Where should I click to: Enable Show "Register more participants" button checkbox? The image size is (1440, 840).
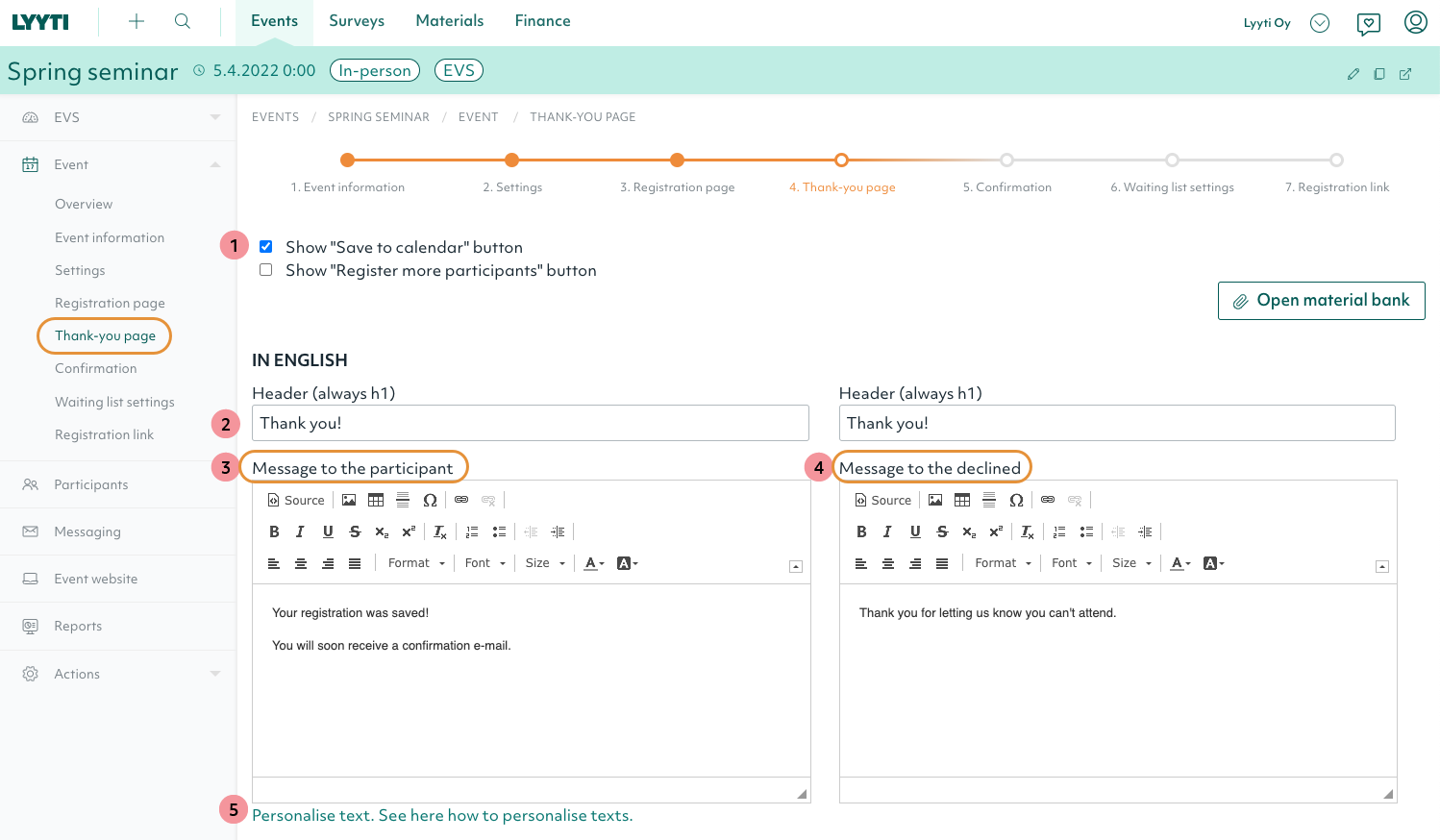(x=266, y=270)
